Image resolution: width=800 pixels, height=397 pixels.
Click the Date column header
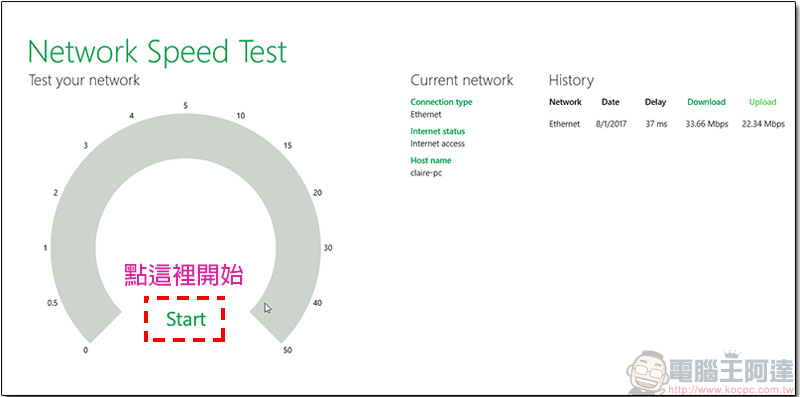(x=610, y=102)
